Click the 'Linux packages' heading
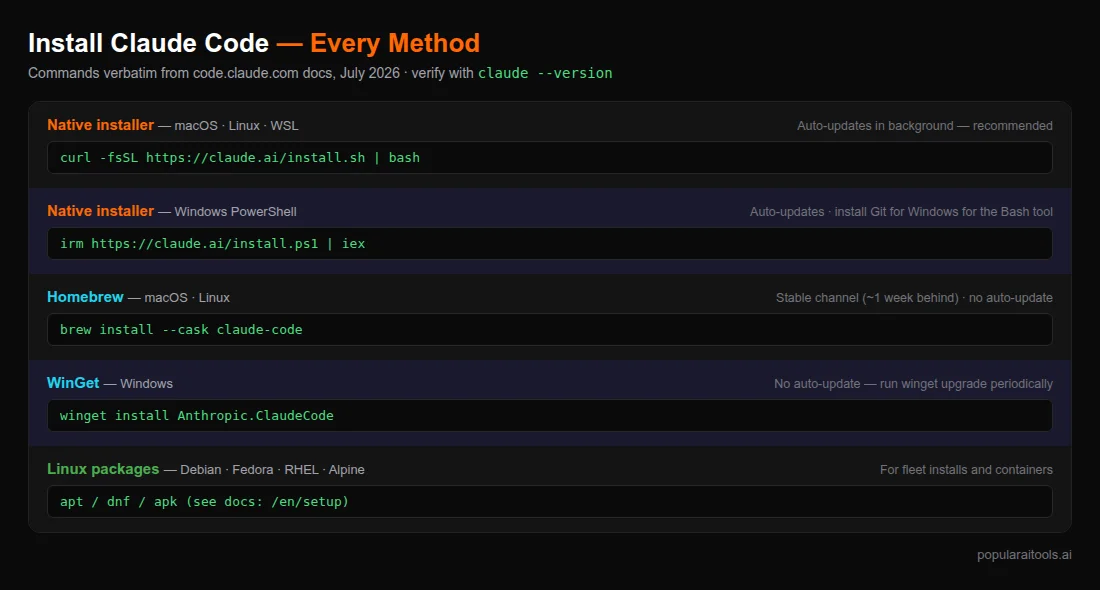This screenshot has width=1100, height=590. [x=103, y=469]
